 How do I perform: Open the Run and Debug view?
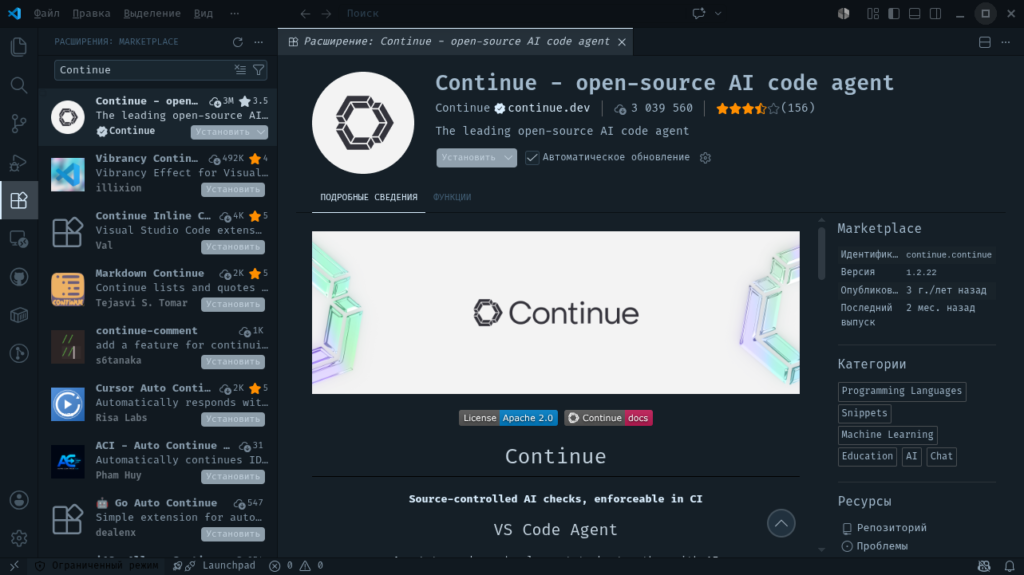click(19, 162)
